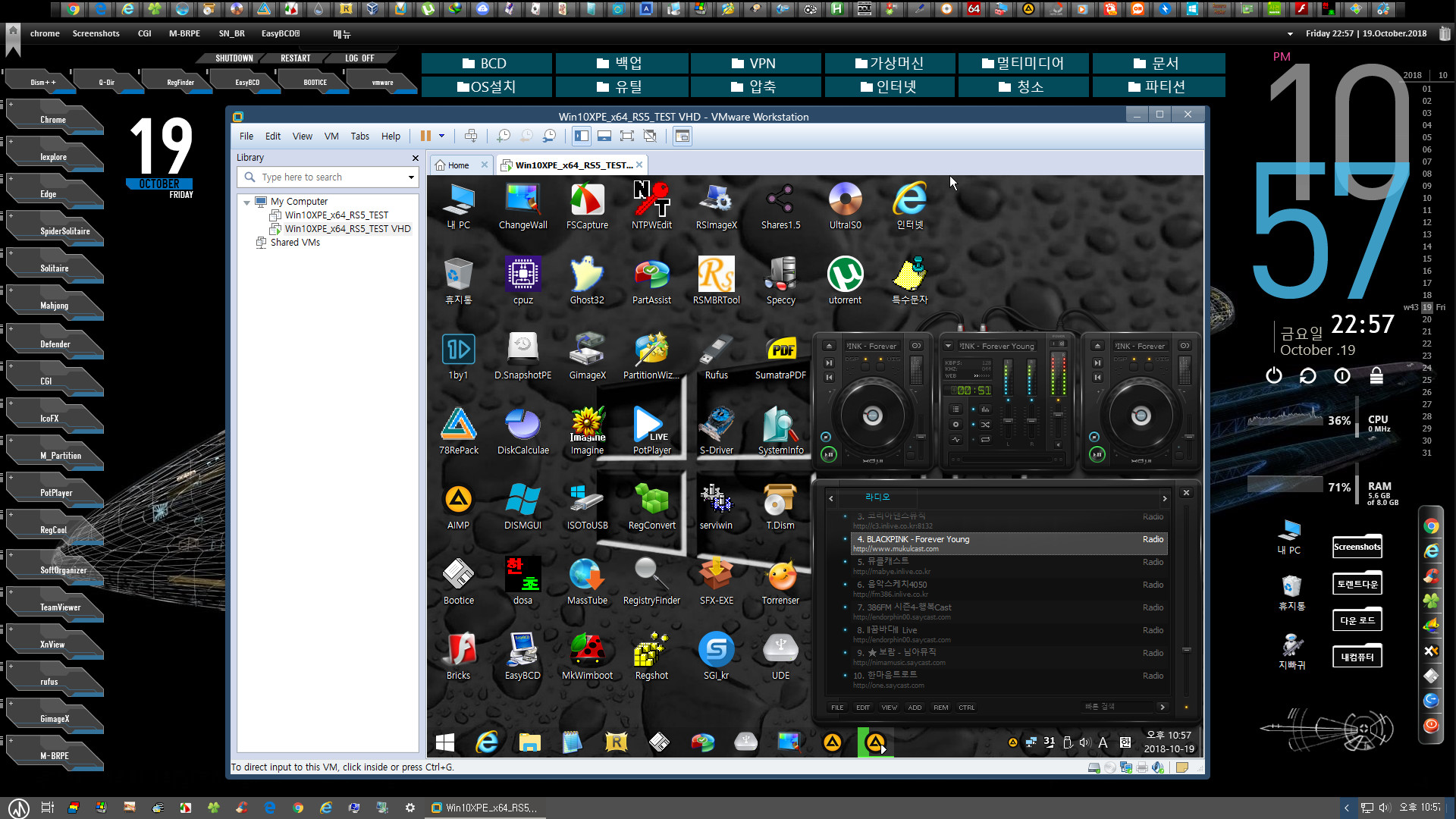Open the power options arrow beside pause

pos(441,136)
